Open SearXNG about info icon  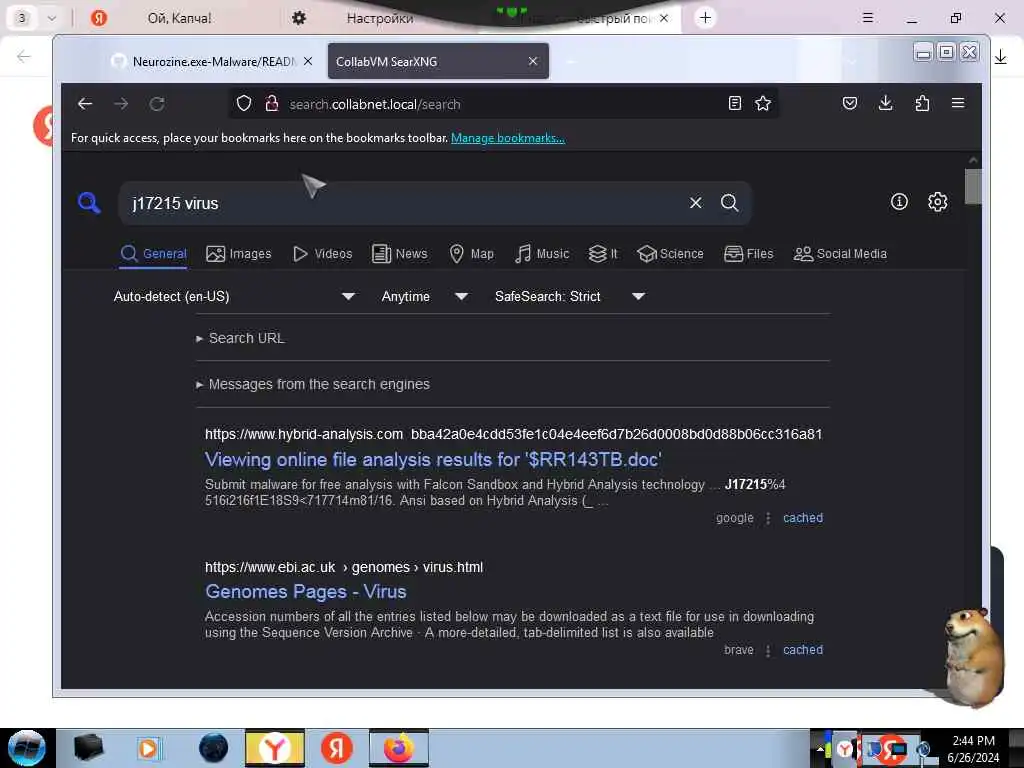point(899,202)
